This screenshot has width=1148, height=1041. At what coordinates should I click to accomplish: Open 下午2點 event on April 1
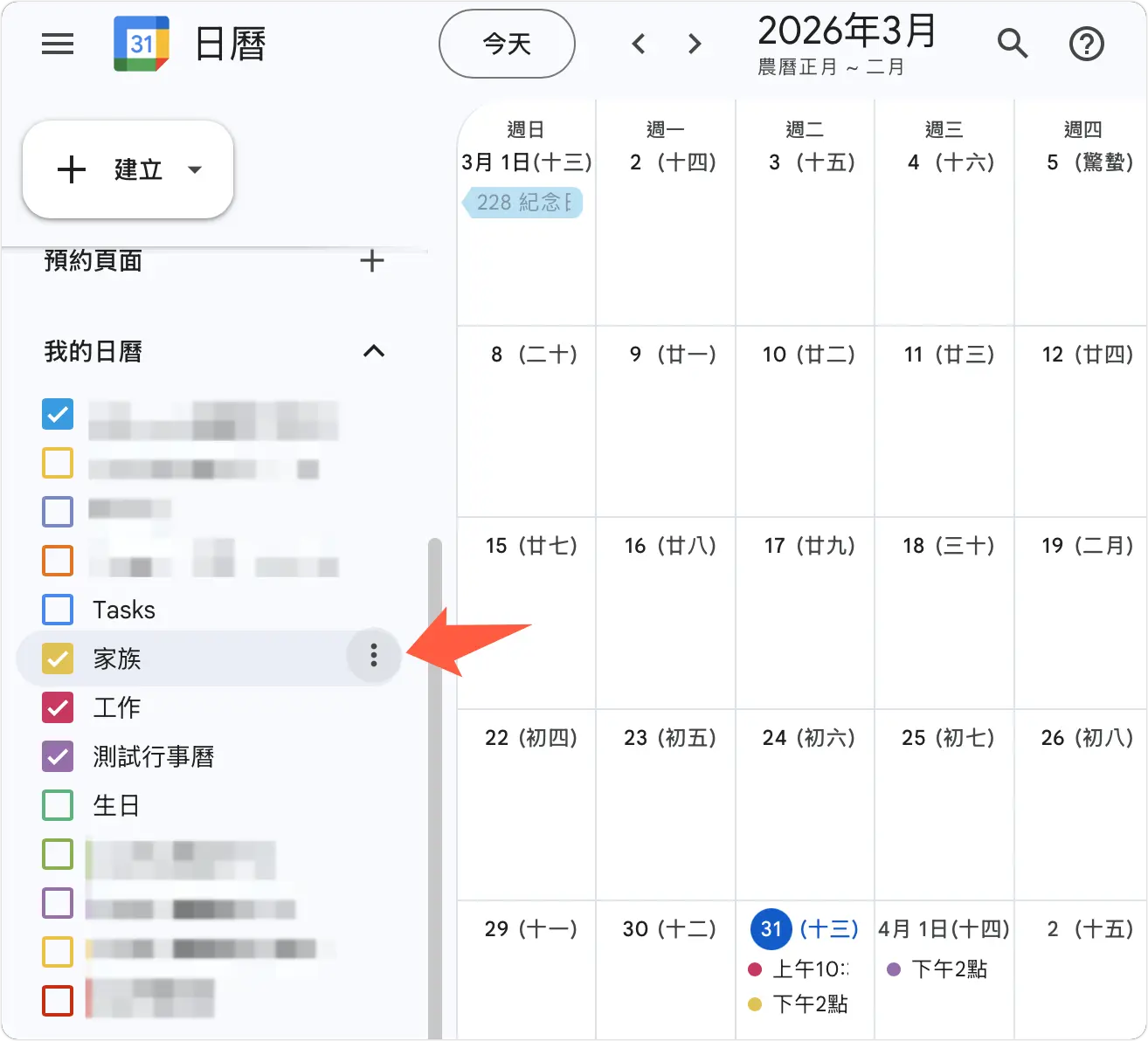937,969
